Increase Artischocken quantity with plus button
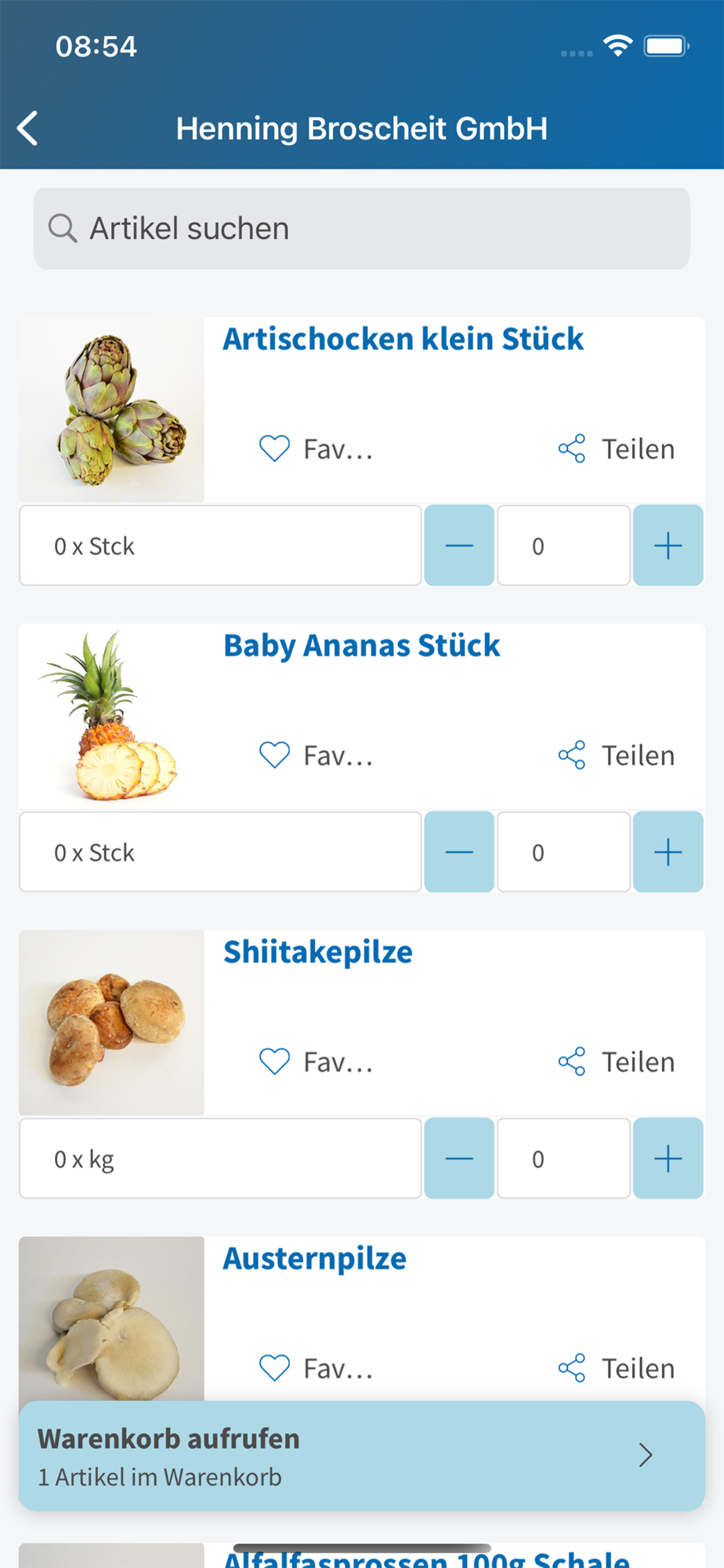Image resolution: width=724 pixels, height=1568 pixels. pos(668,546)
